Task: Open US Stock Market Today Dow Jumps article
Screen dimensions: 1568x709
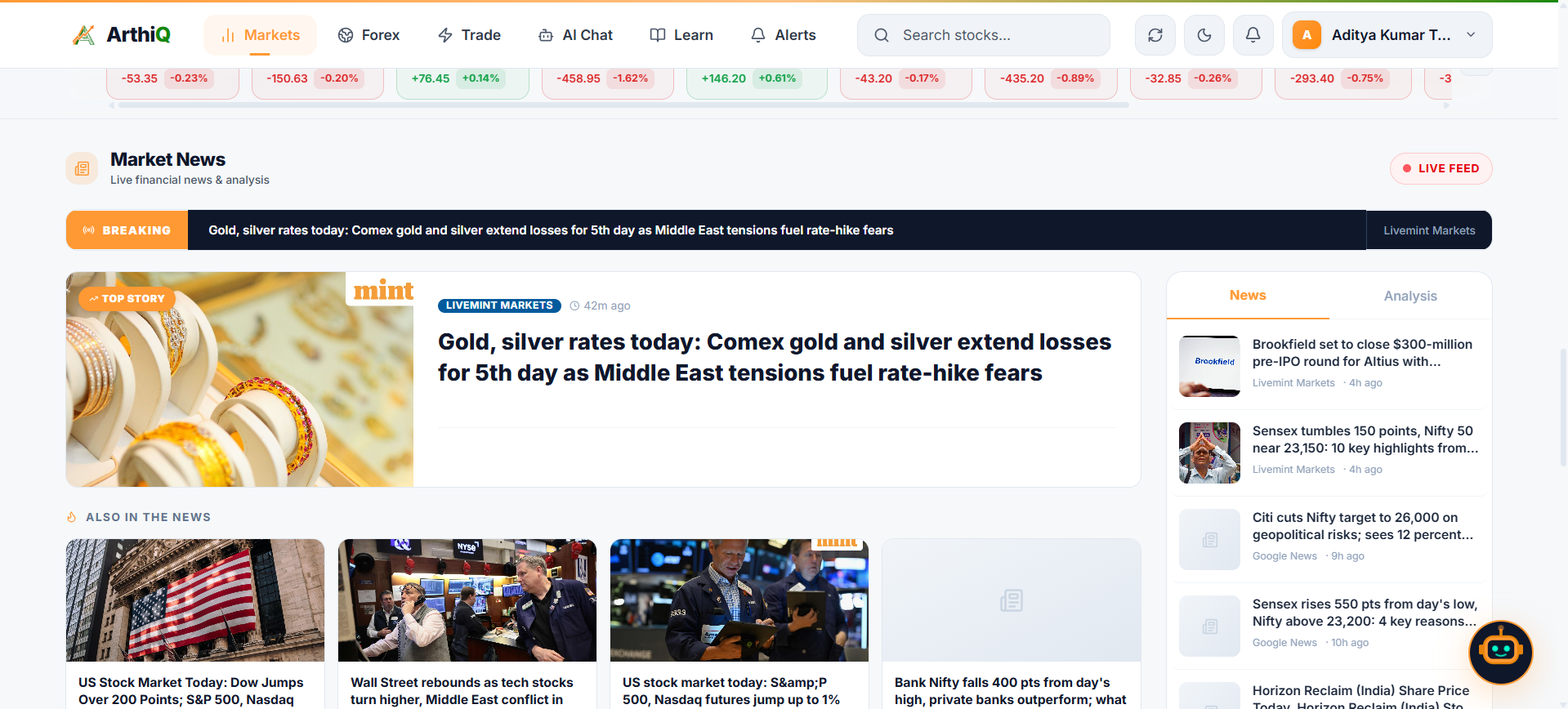Action: 191,691
